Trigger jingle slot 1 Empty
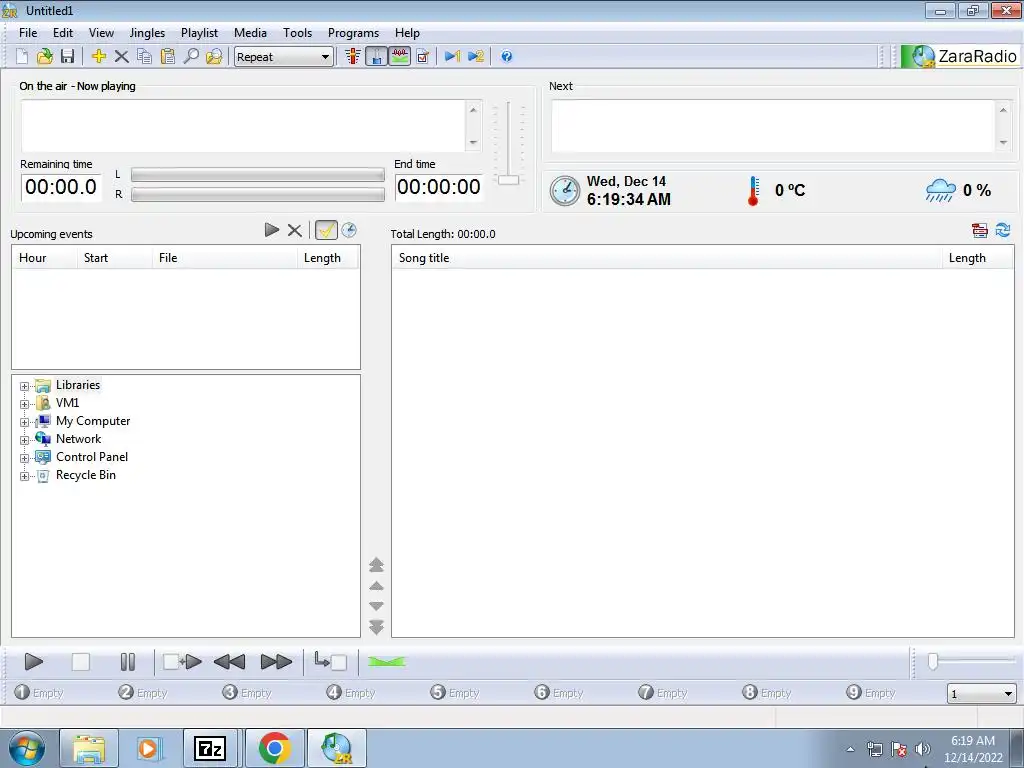 (x=39, y=692)
